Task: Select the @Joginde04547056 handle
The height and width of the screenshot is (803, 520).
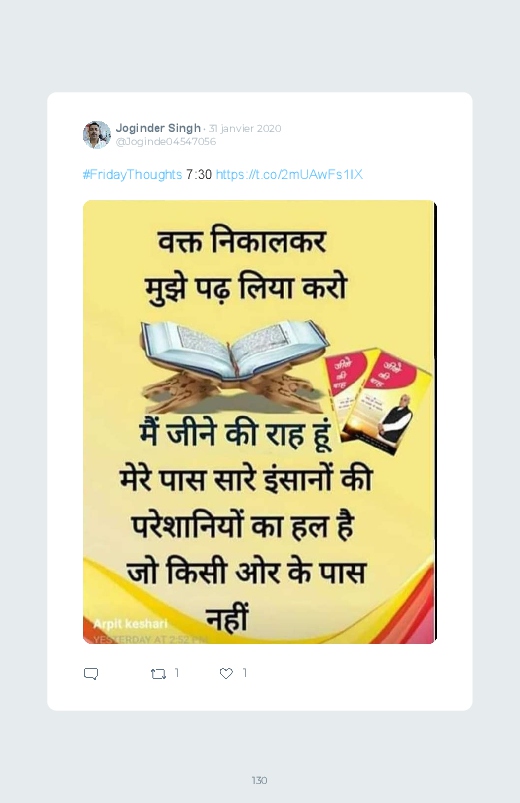Action: (166, 141)
